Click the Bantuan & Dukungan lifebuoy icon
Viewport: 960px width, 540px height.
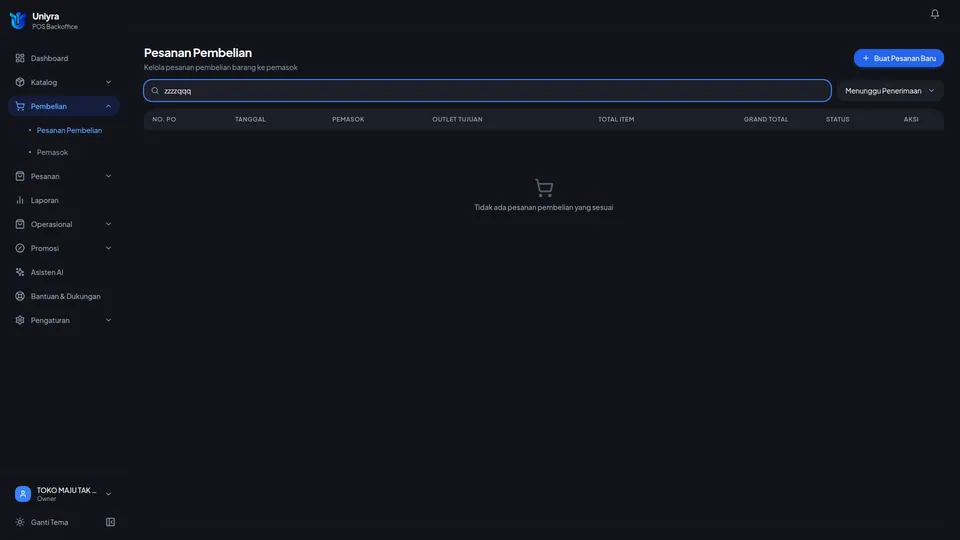click(20, 296)
